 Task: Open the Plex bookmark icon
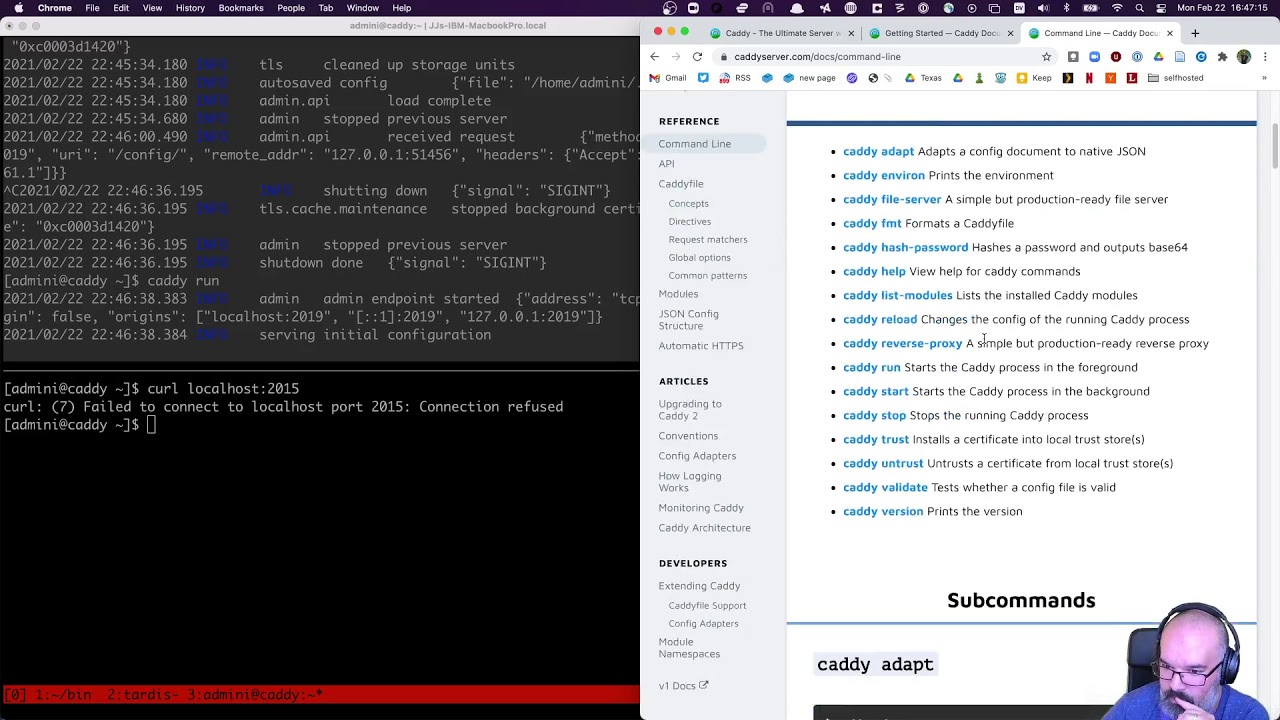pyautogui.click(x=1067, y=78)
